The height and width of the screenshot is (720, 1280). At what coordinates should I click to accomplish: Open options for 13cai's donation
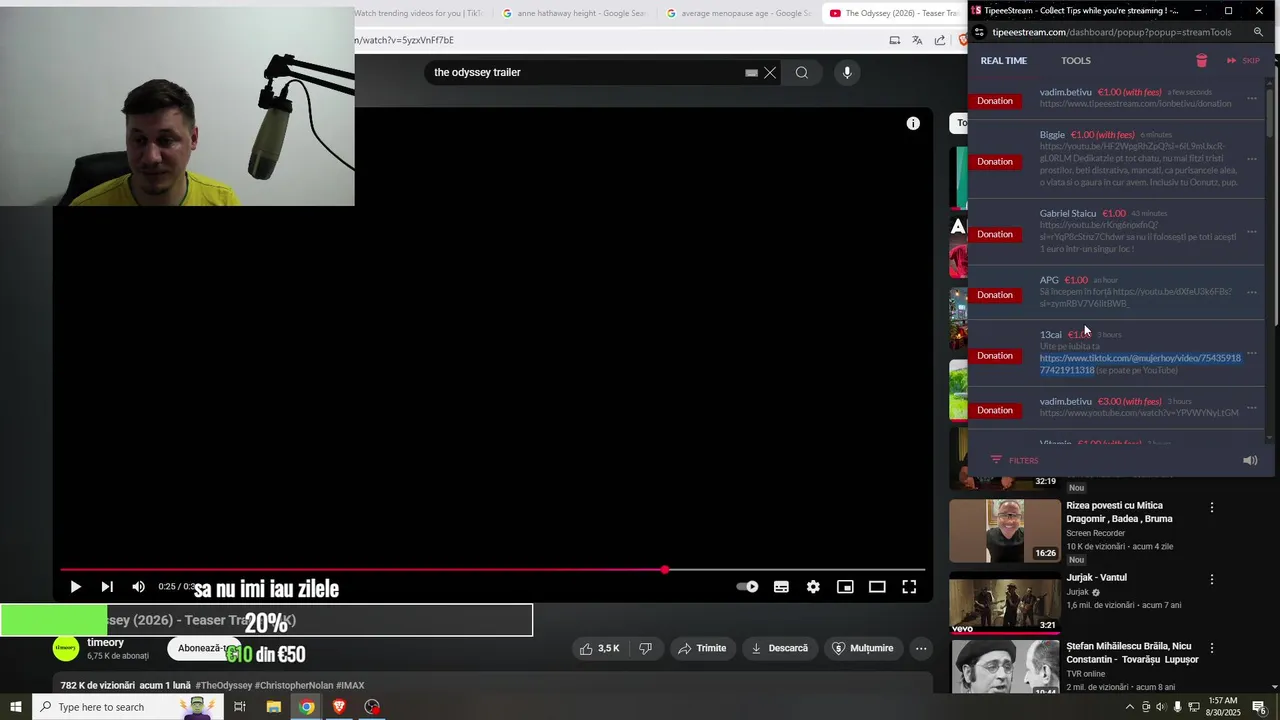1251,354
